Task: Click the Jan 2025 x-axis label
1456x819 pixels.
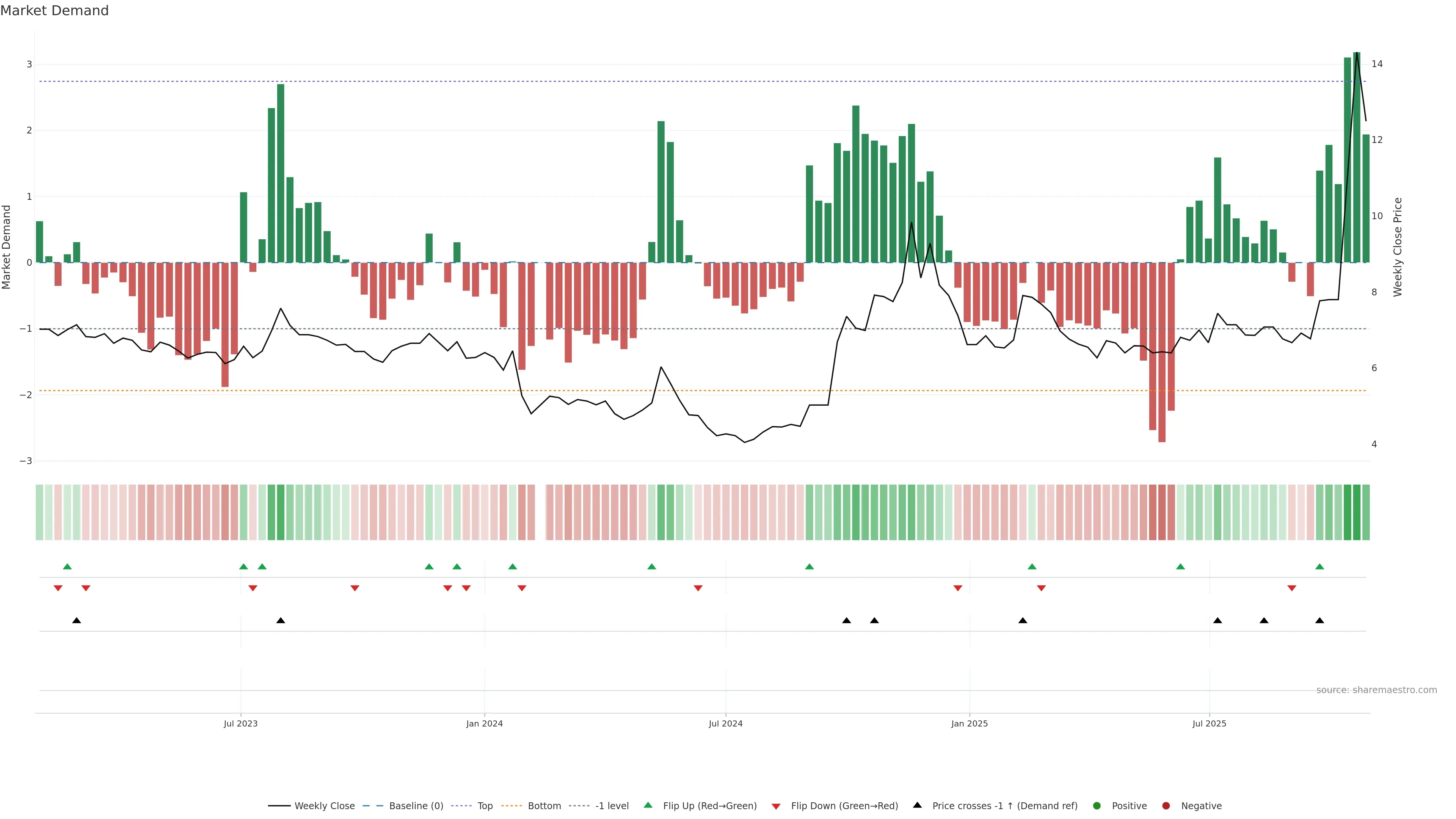Action: pos(970,723)
